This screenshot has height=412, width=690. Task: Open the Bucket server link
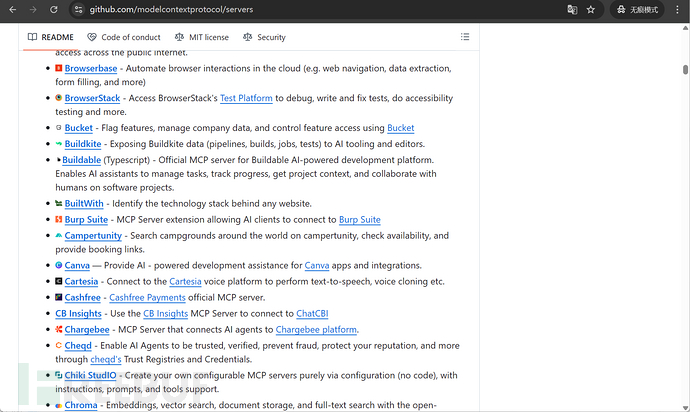(x=78, y=128)
